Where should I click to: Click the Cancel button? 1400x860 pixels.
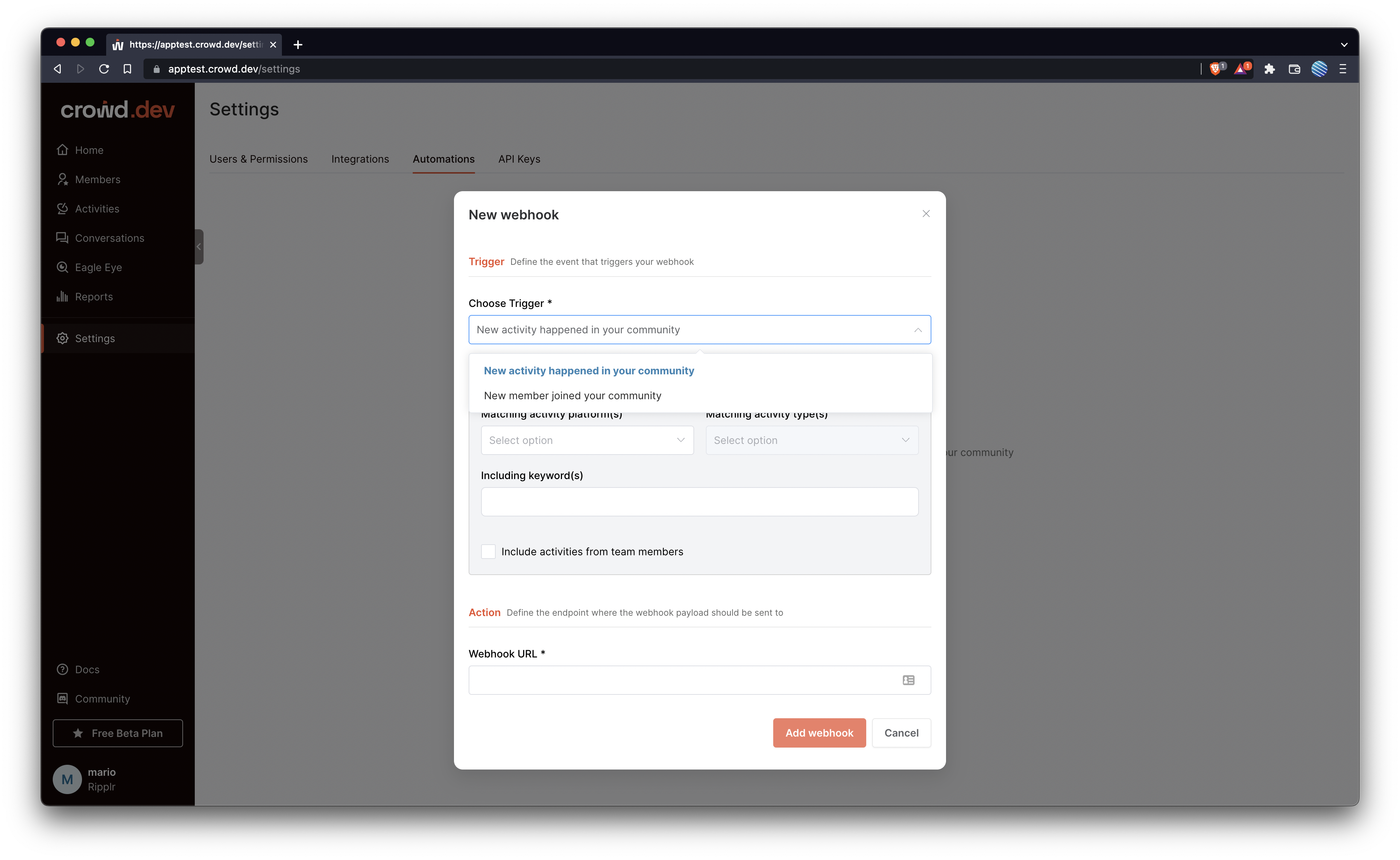pyautogui.click(x=901, y=733)
